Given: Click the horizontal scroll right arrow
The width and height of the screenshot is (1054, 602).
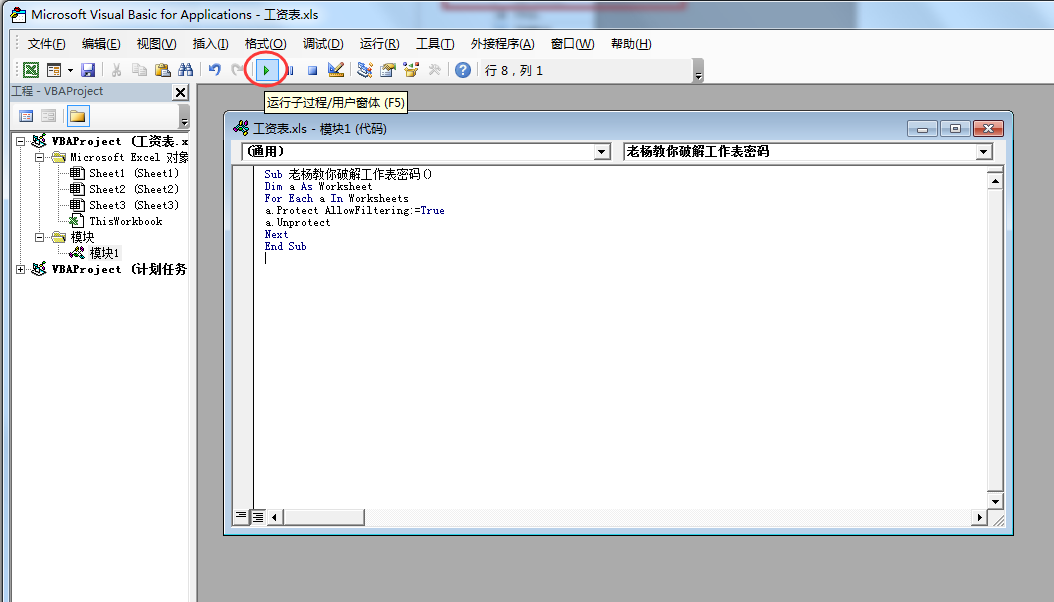Looking at the screenshot, I should point(979,517).
